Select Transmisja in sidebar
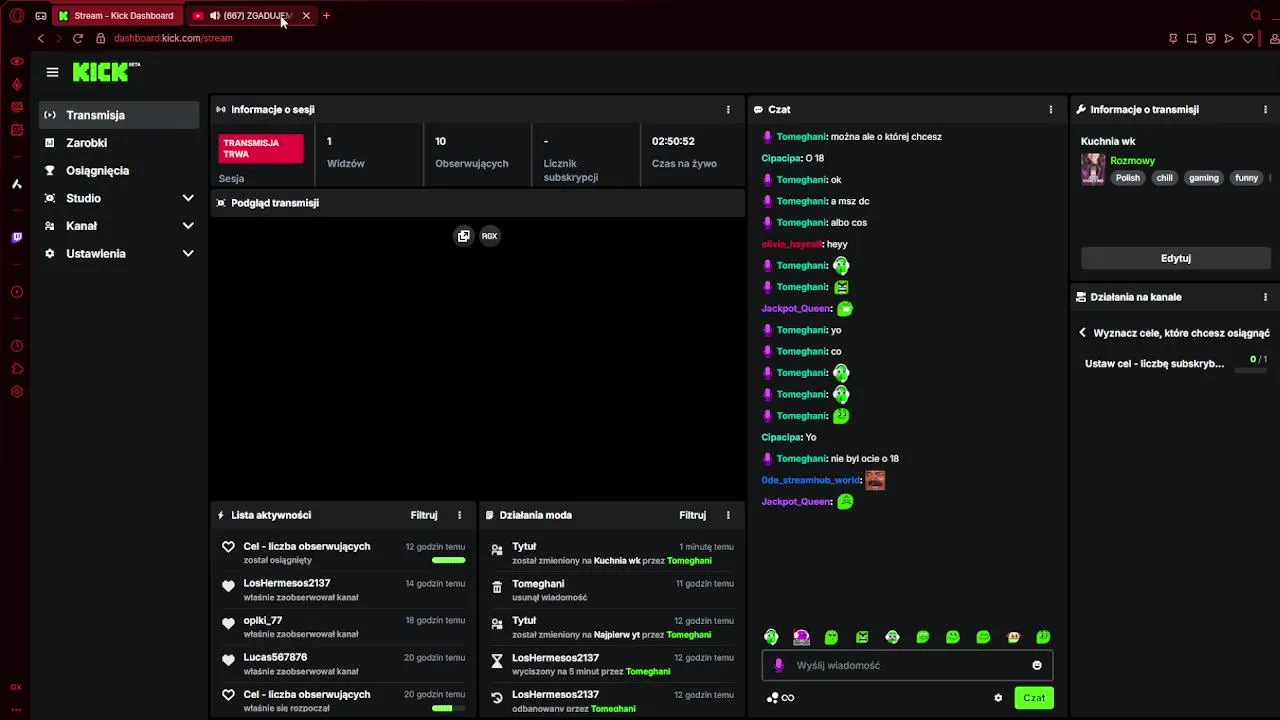 click(120, 115)
